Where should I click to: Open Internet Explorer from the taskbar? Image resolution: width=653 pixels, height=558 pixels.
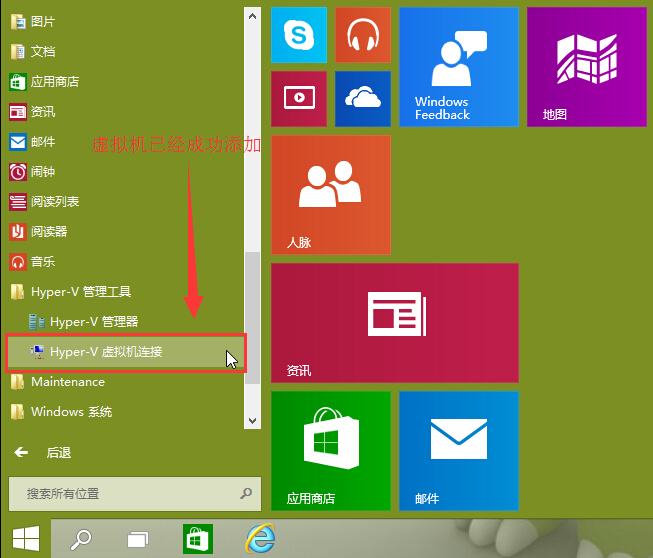[260, 539]
